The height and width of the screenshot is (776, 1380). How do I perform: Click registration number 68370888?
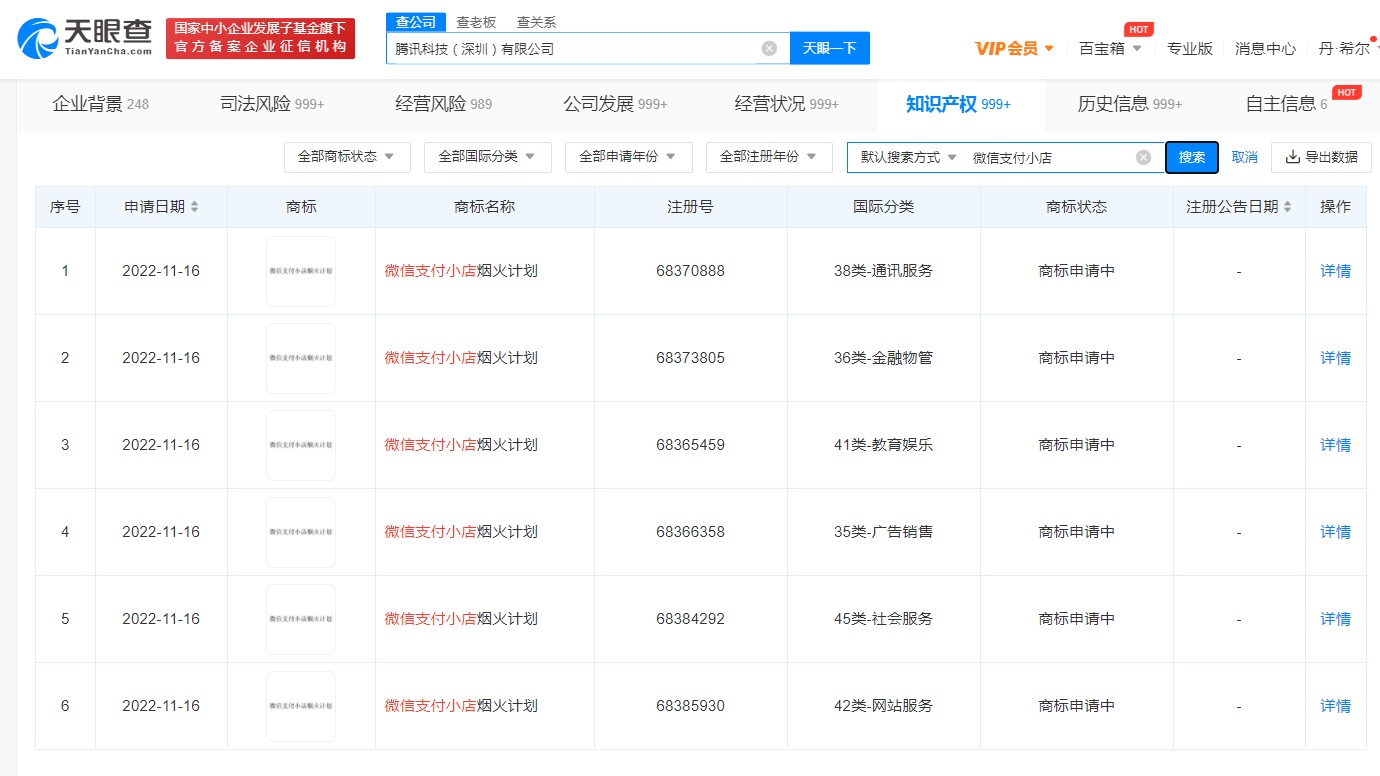[691, 271]
